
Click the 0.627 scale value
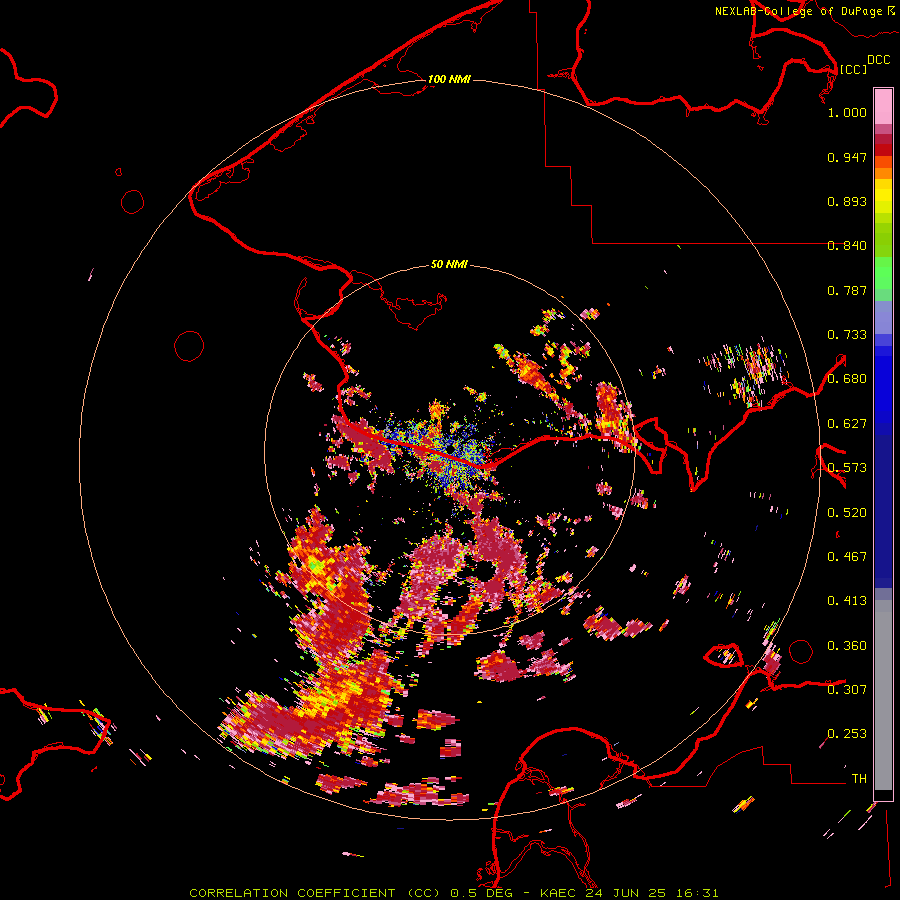pyautogui.click(x=847, y=424)
